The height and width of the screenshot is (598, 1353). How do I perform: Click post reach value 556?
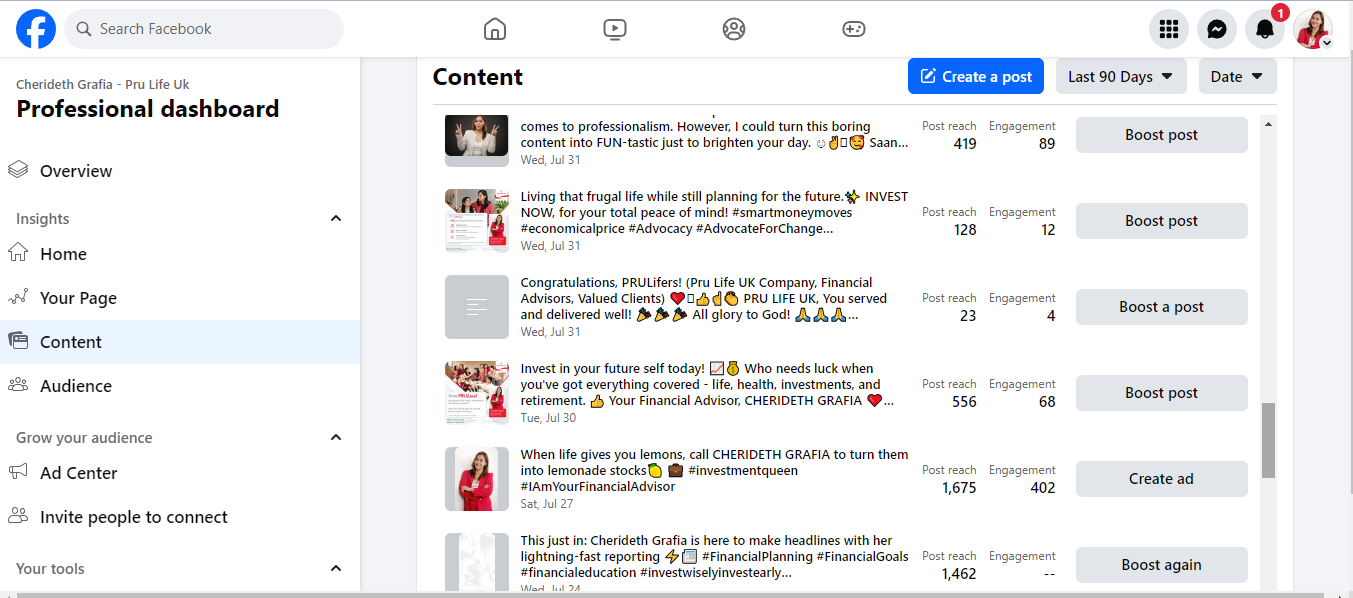[x=964, y=402]
